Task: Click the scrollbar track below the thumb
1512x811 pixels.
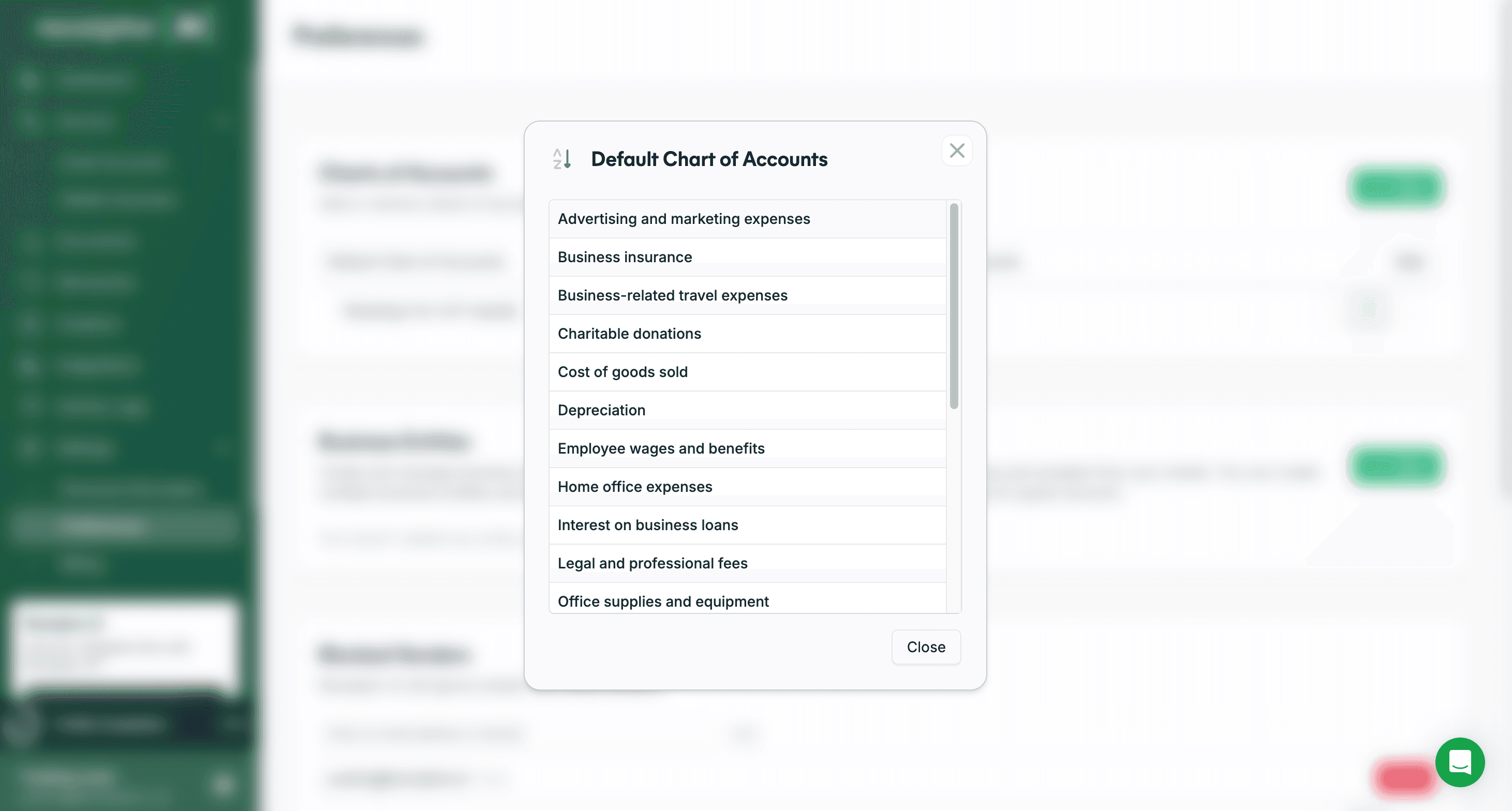Action: 954,510
